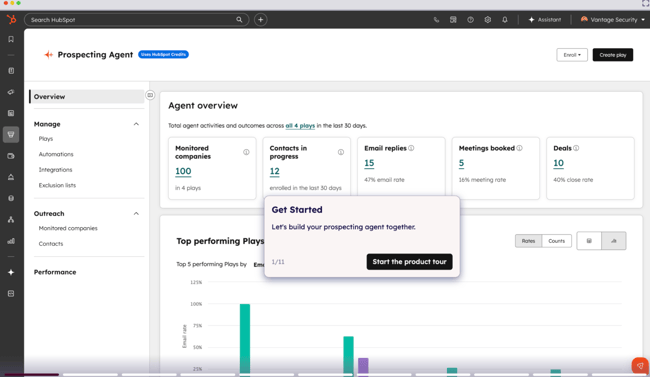The height and width of the screenshot is (377, 650).
Task: Open the Performance section
Action: [x=55, y=272]
